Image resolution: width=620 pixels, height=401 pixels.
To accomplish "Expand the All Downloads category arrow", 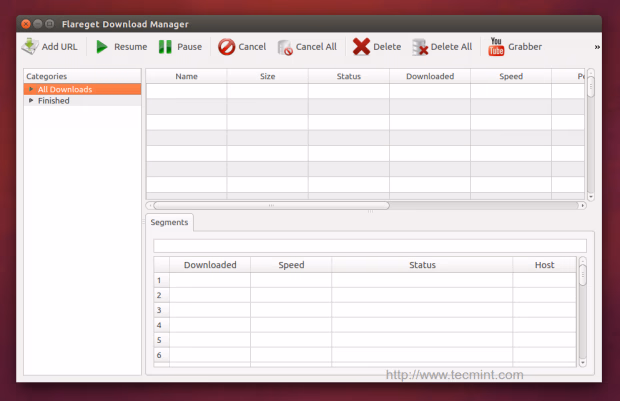I will pyautogui.click(x=31, y=89).
